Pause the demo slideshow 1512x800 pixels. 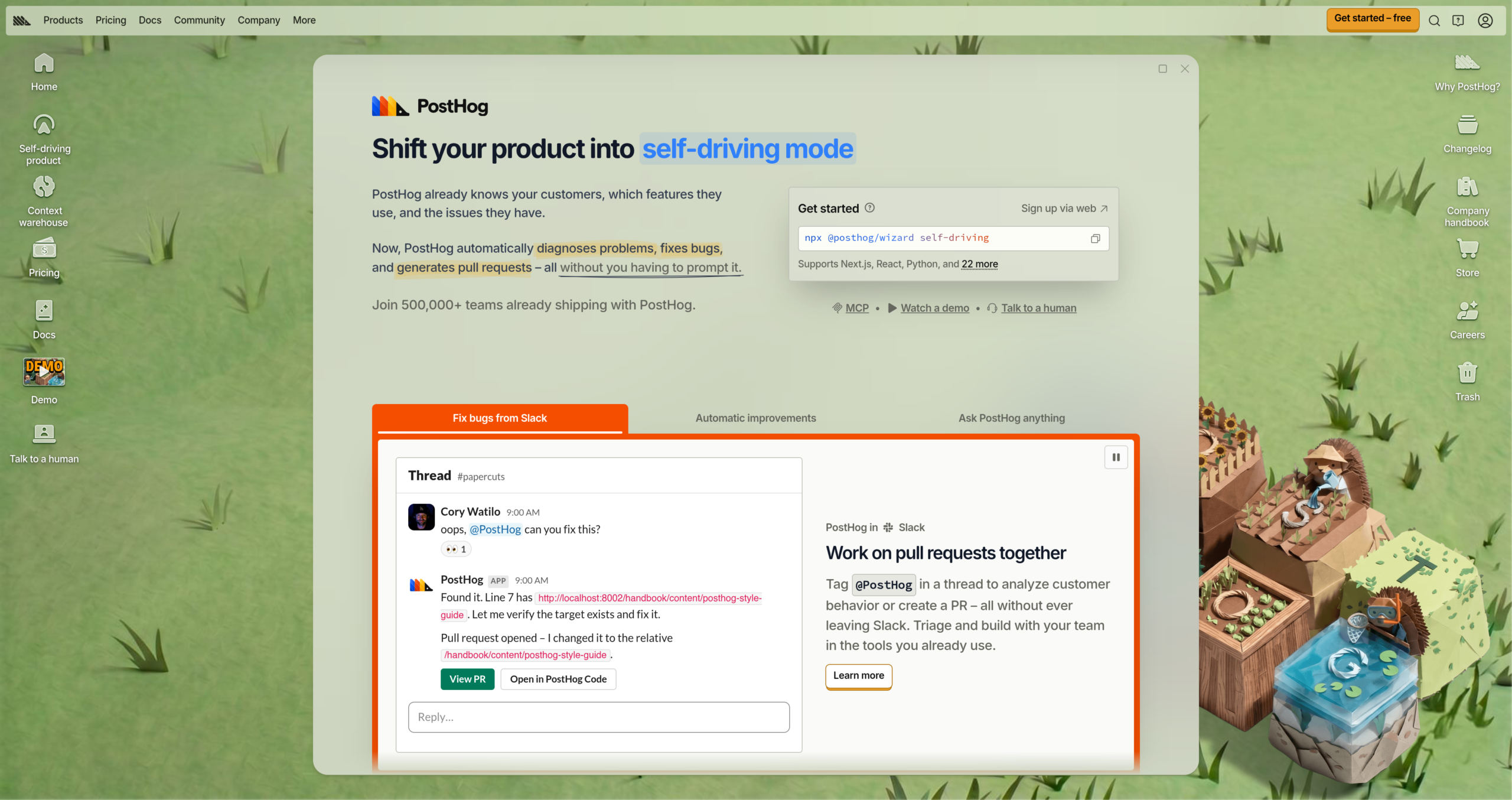click(1116, 457)
